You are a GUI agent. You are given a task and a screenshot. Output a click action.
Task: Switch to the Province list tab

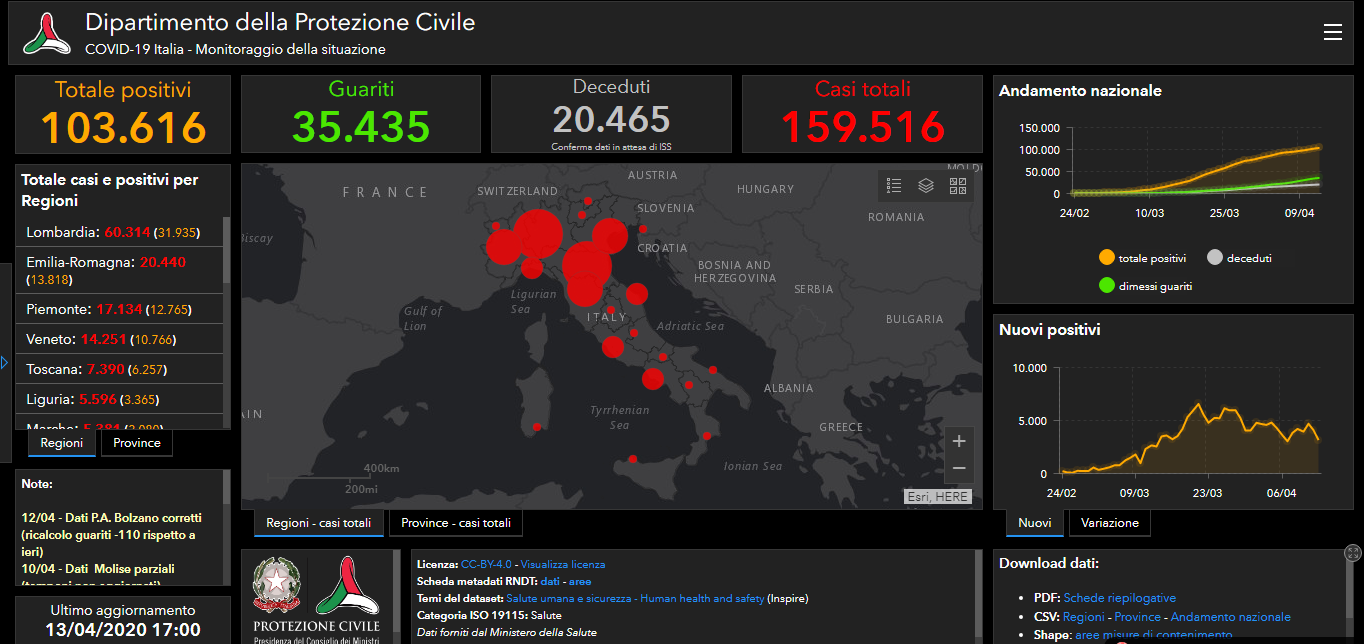pos(137,443)
